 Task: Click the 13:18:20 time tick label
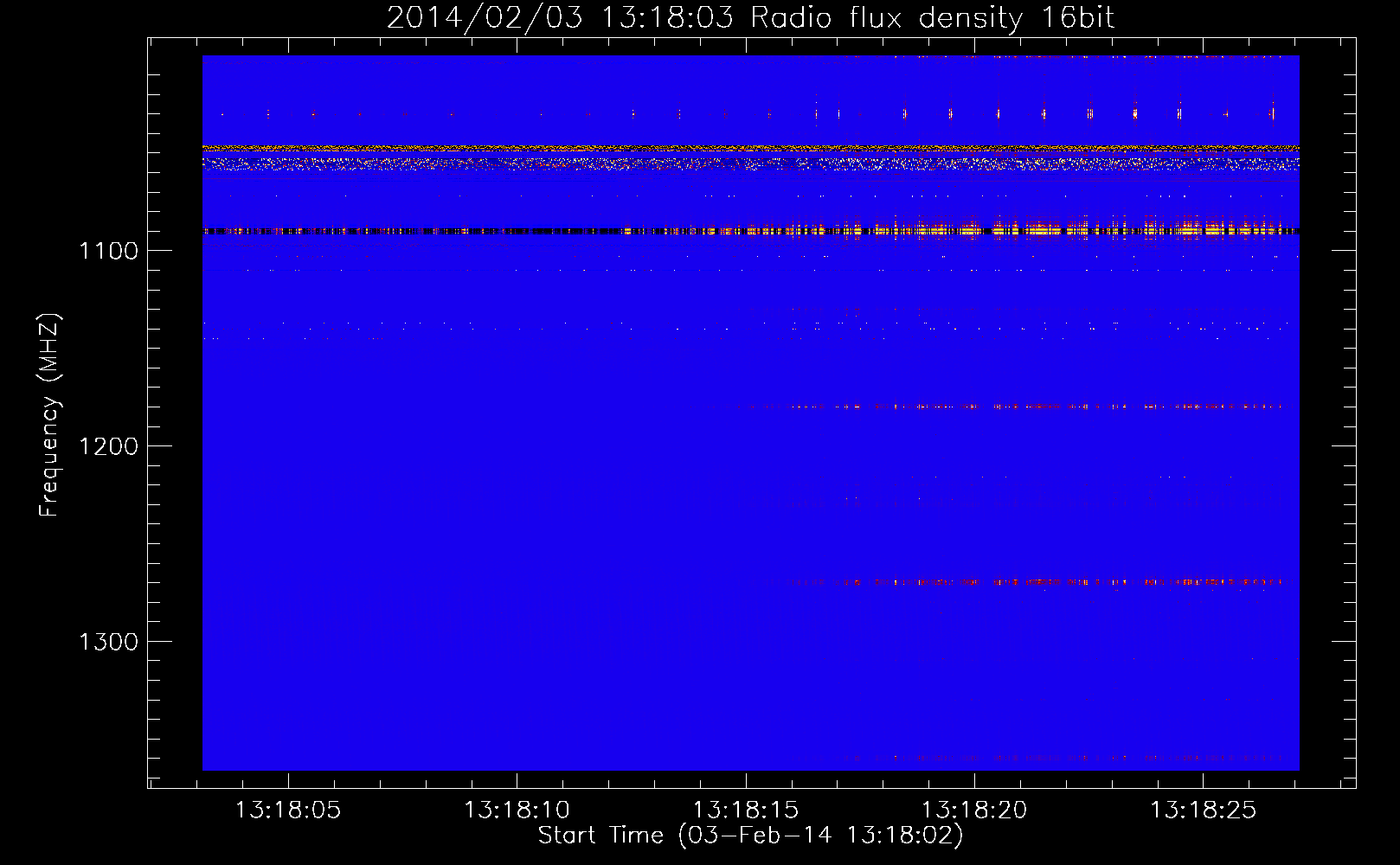(974, 810)
